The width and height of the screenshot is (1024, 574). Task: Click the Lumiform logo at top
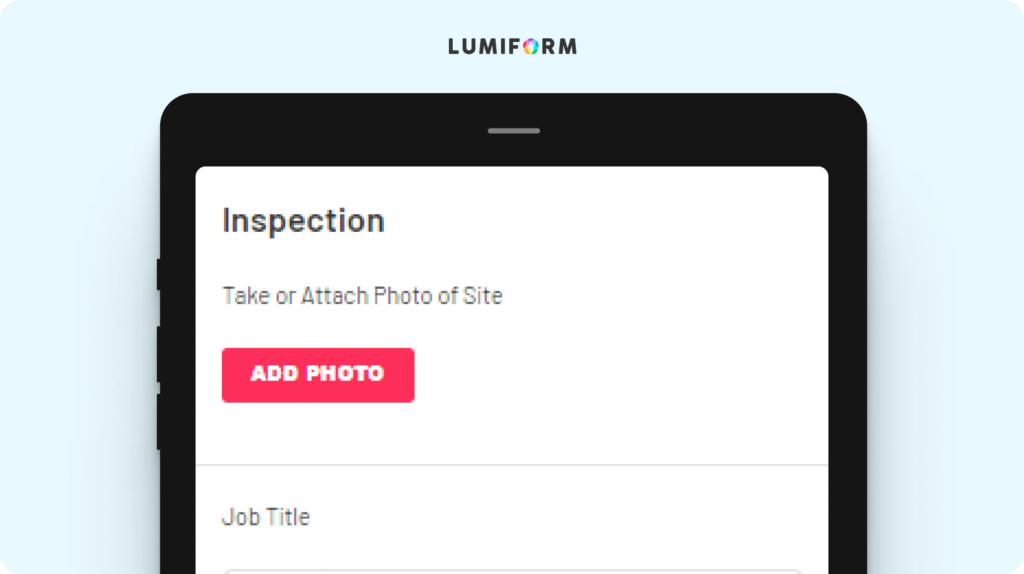click(x=513, y=46)
